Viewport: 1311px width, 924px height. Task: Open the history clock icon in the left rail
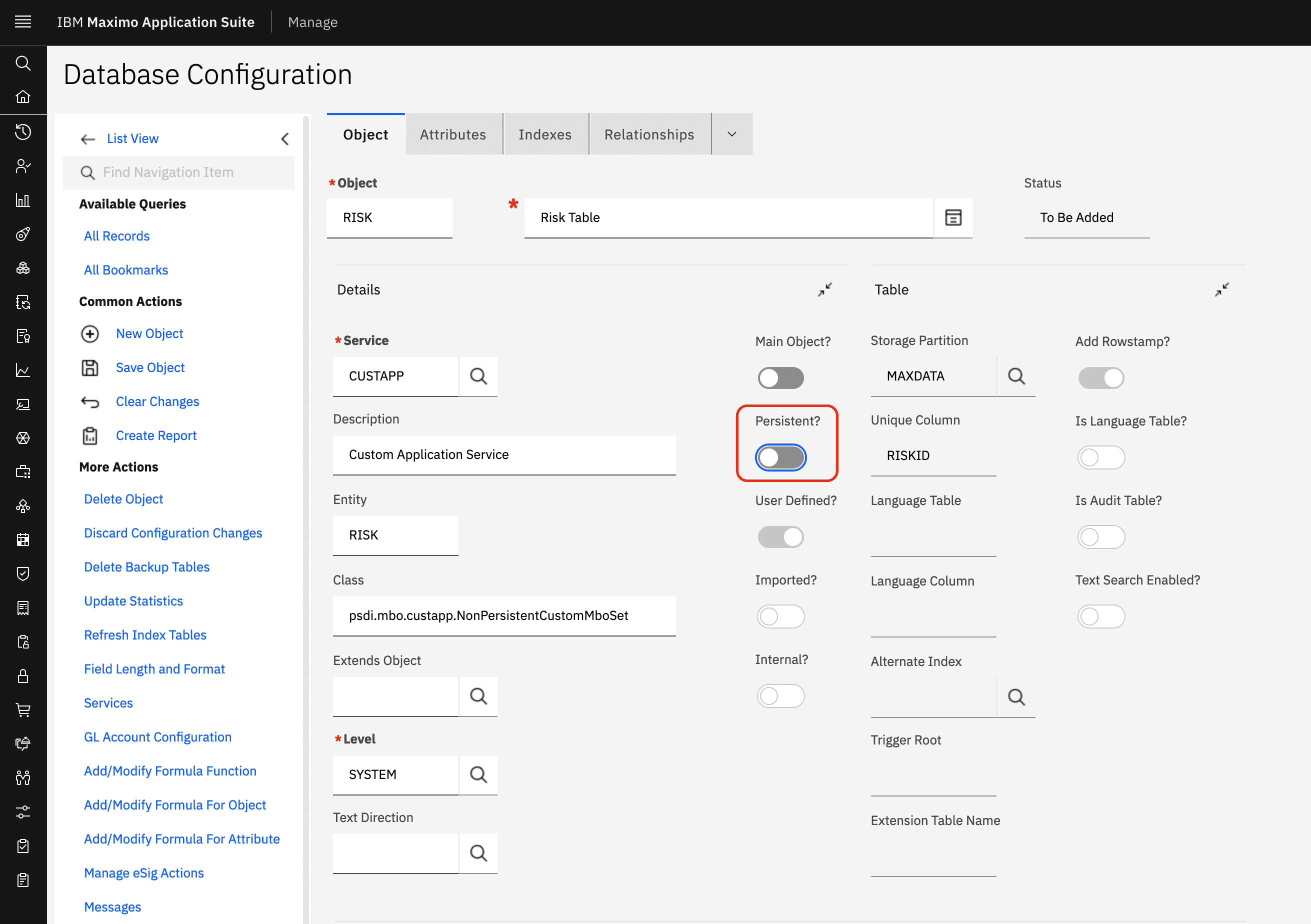[x=23, y=132]
